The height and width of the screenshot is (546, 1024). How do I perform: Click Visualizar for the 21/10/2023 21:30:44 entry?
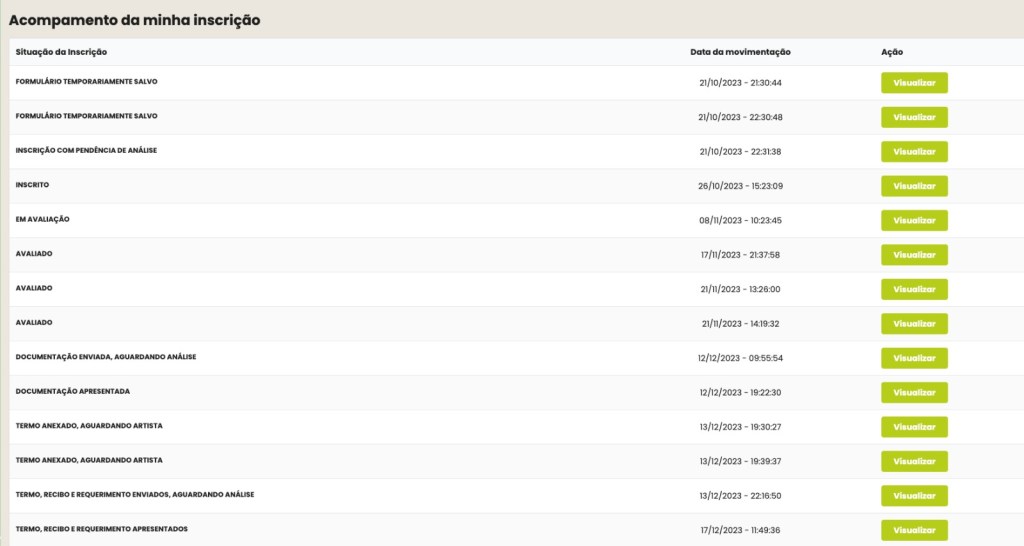click(x=914, y=83)
